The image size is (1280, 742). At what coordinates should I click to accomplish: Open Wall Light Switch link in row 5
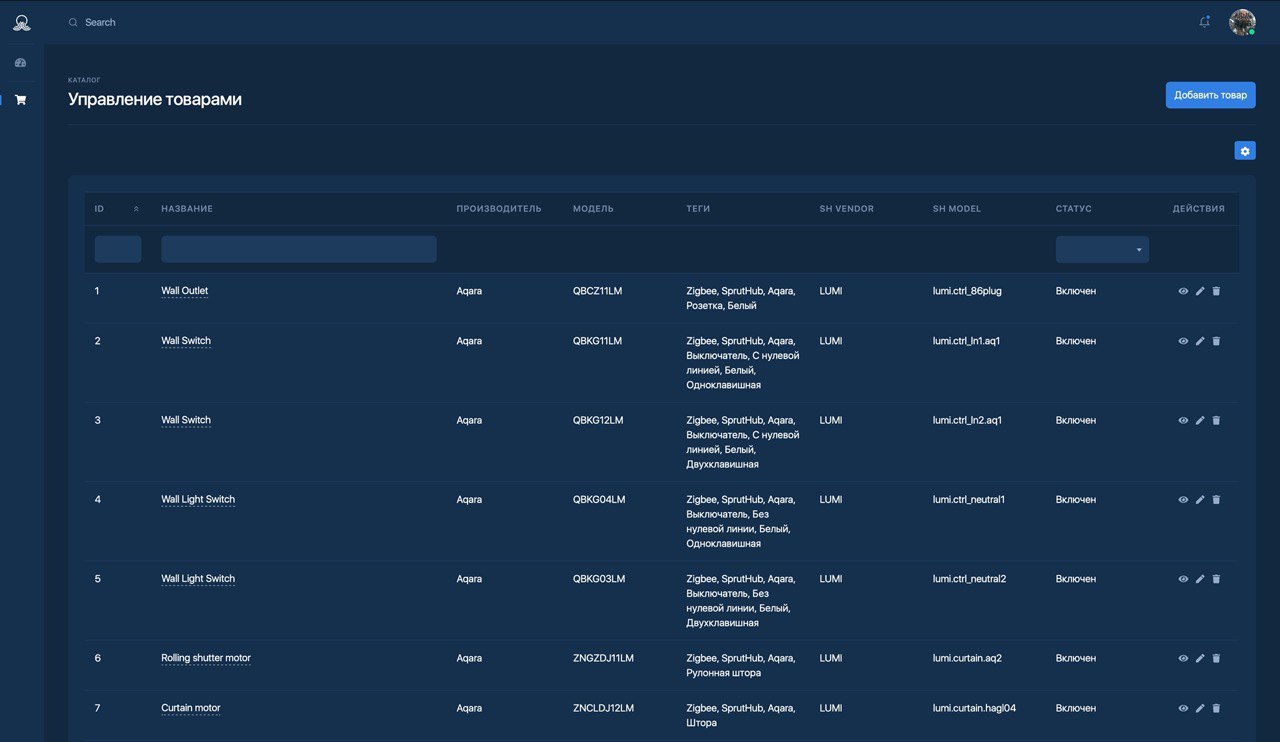[x=198, y=579]
